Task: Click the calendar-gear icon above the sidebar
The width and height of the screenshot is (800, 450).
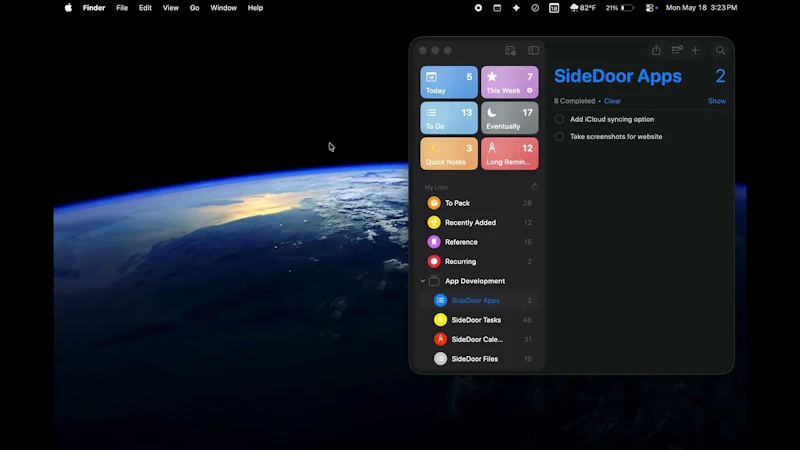Action: 510,51
